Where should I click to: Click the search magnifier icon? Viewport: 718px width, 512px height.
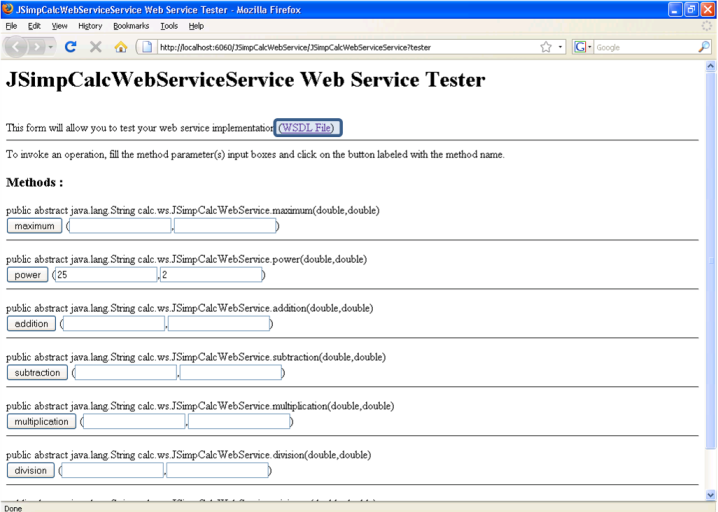[x=704, y=46]
